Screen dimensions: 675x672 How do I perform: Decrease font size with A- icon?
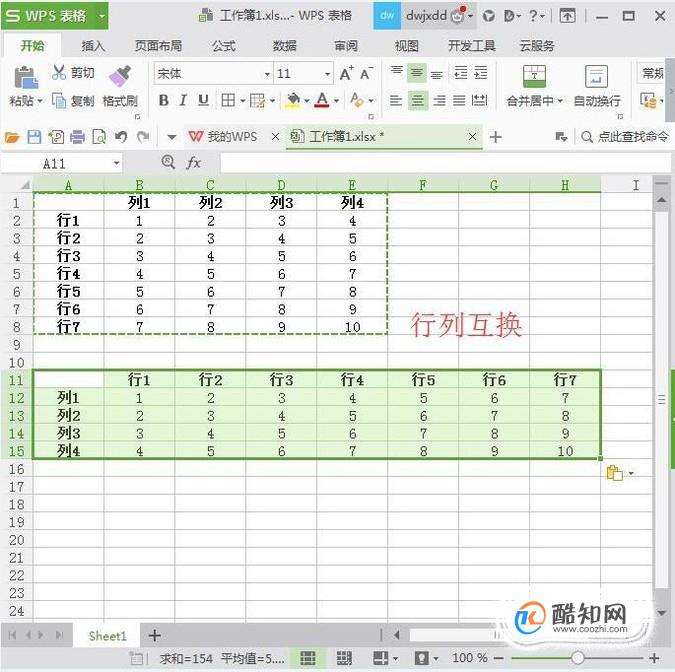pos(366,74)
